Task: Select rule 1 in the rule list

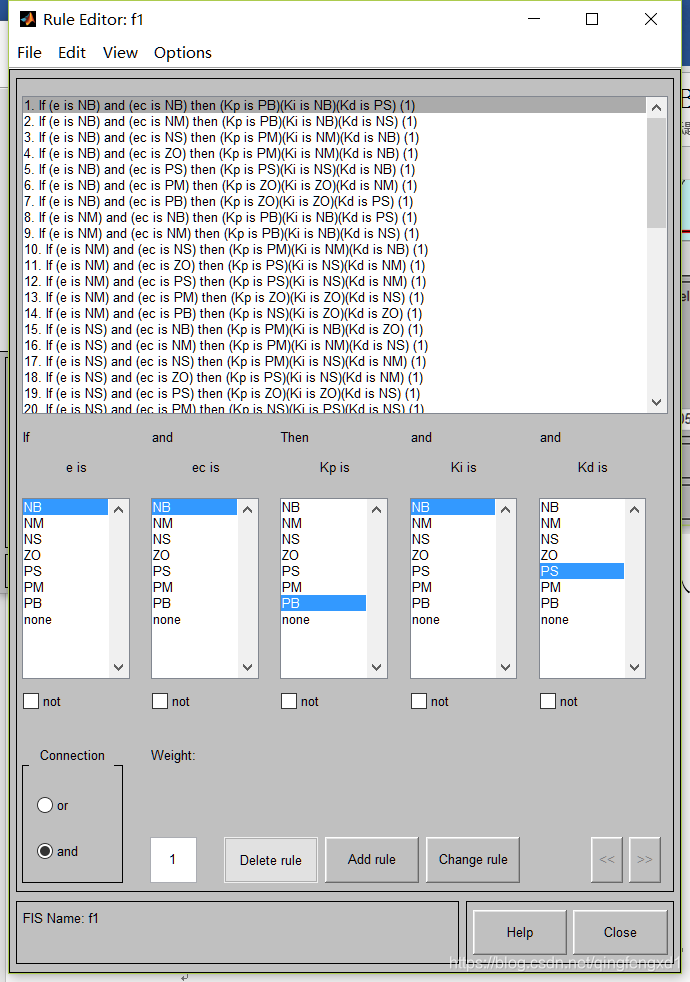Action: [334, 105]
